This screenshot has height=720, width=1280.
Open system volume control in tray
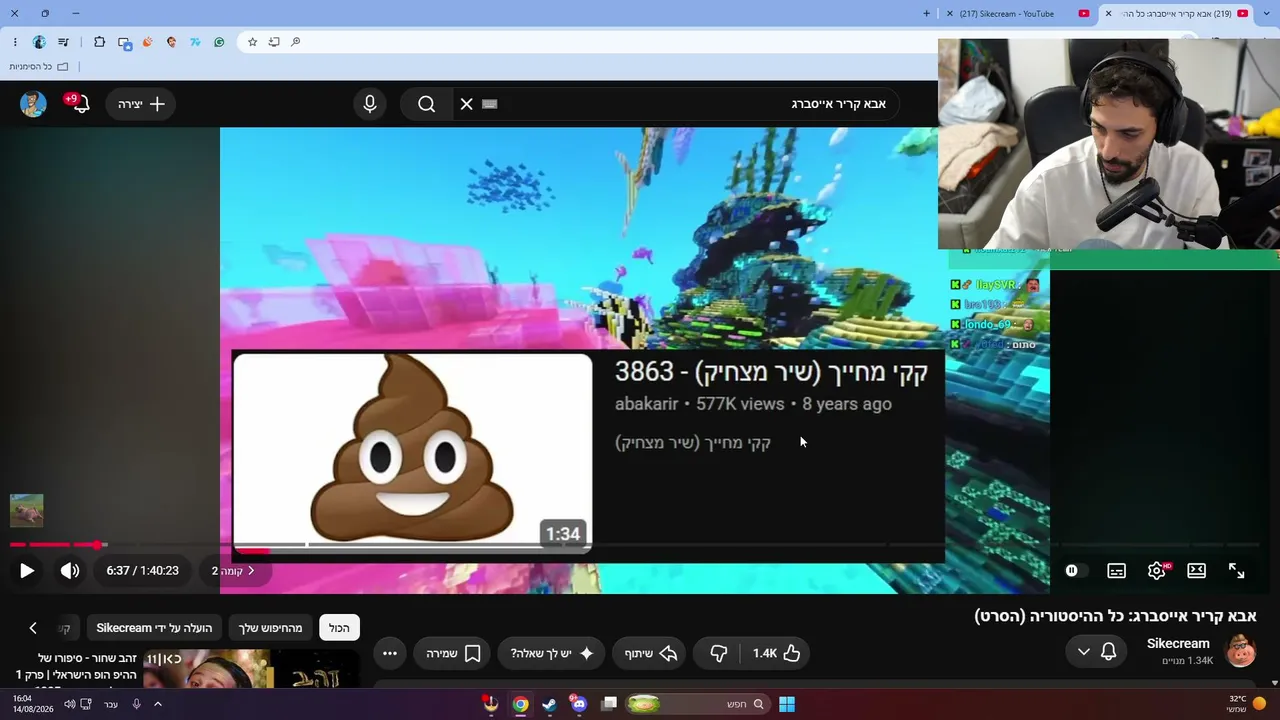70,704
